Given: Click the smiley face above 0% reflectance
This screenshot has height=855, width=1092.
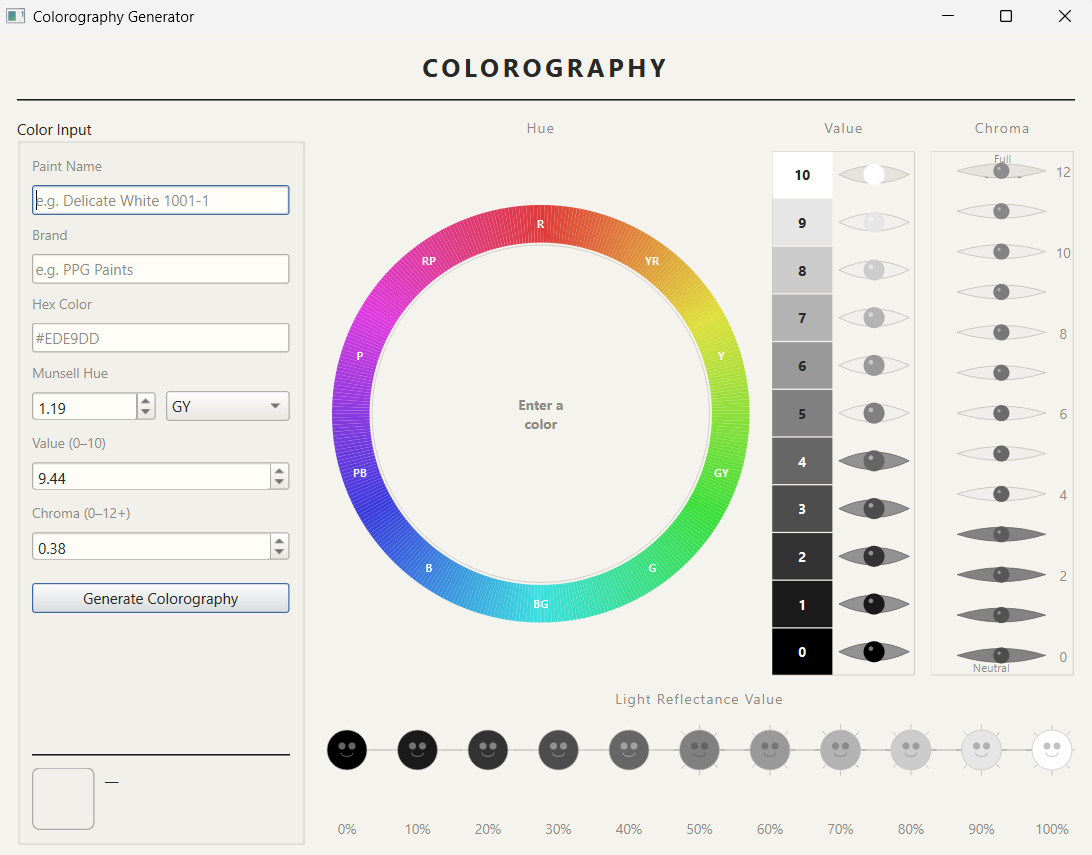Looking at the screenshot, I should (x=347, y=749).
